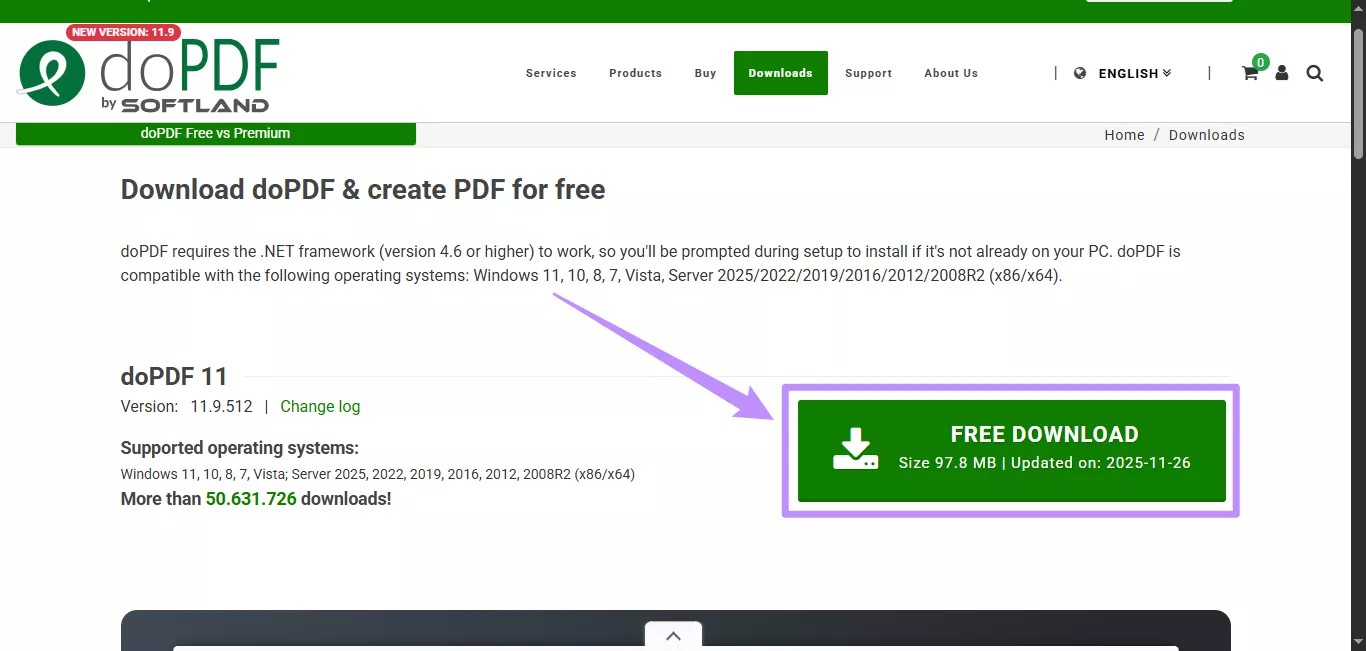Open the Services menu
Viewport: 1366px width, 651px height.
point(551,73)
